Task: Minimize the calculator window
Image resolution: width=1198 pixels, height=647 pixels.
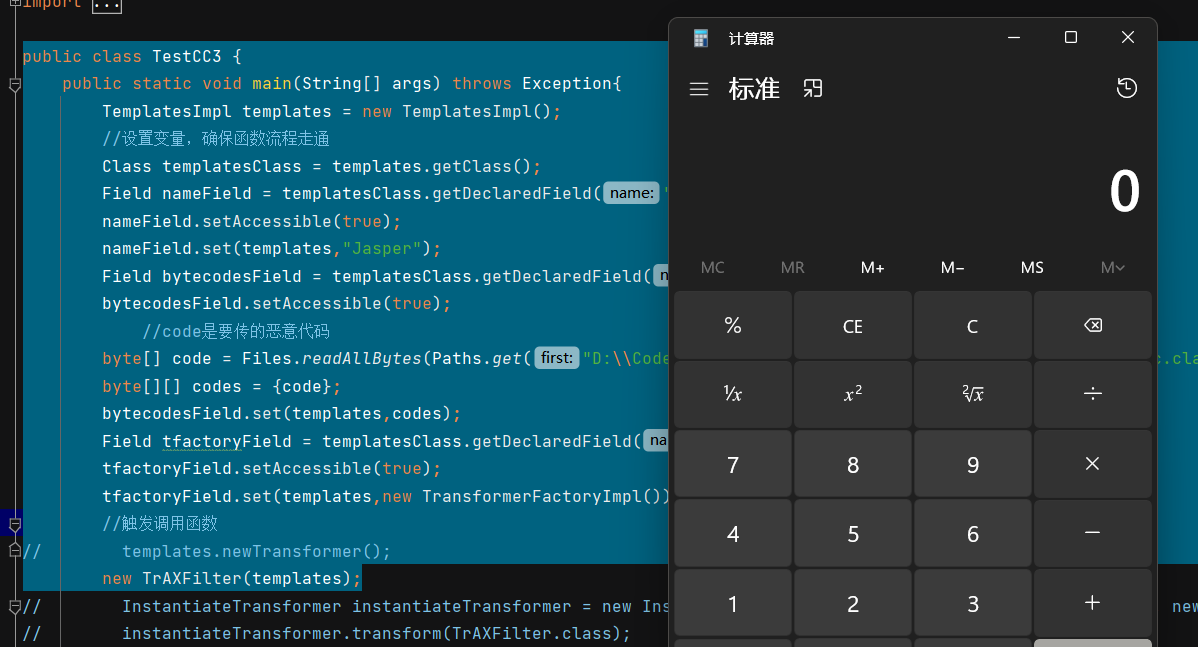Action: pos(1014,37)
